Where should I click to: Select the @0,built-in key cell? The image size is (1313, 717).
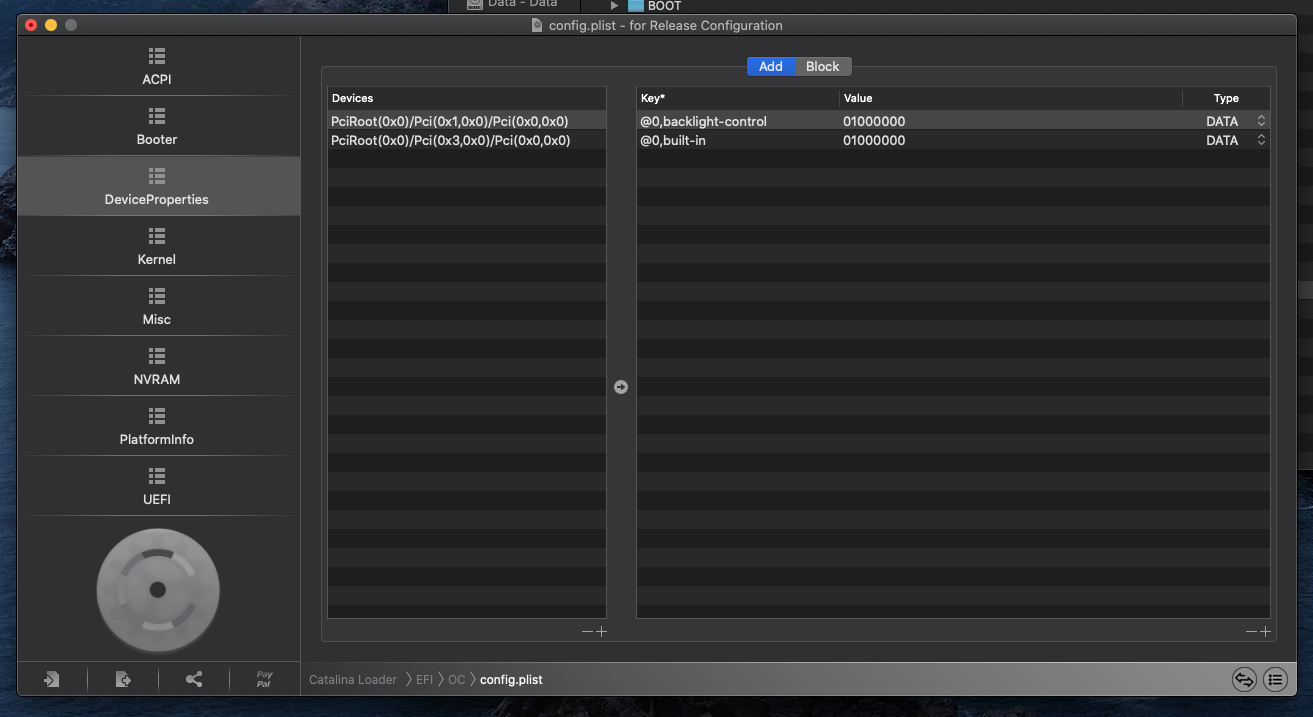click(738, 141)
